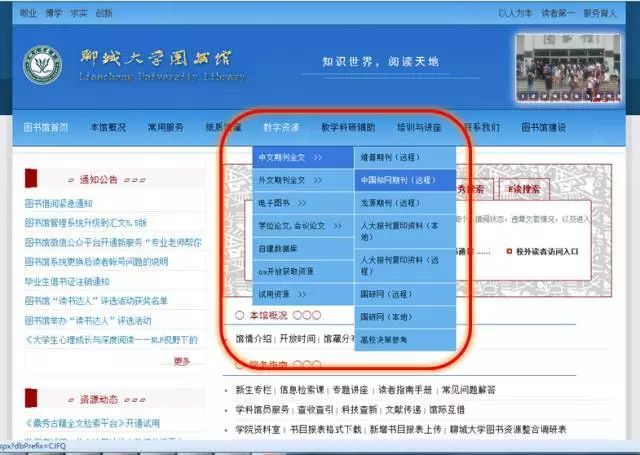Click the red icon beside 通知公告
Screen dimensions: 640x455
point(31,178)
